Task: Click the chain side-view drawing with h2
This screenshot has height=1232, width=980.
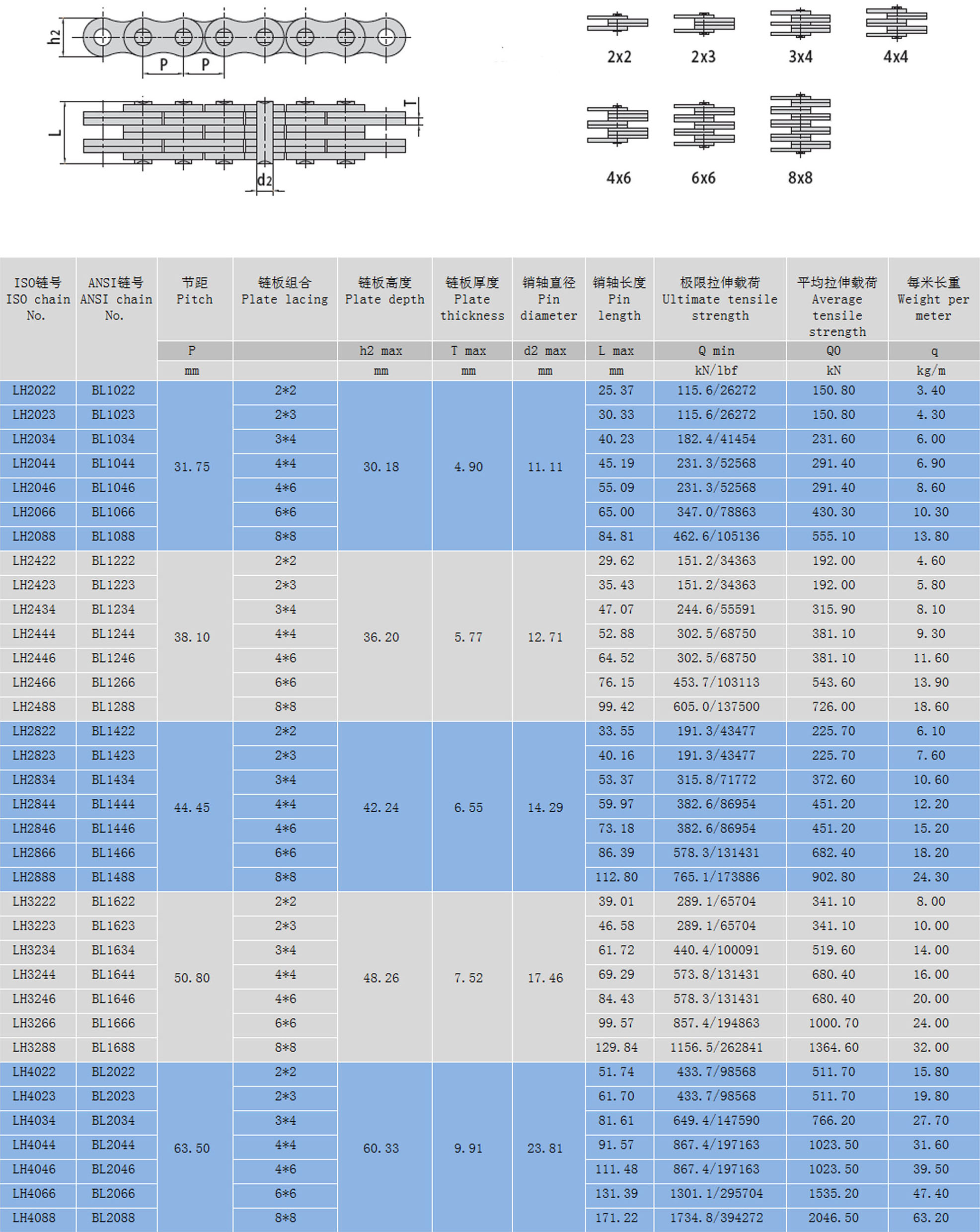Action: [243, 38]
